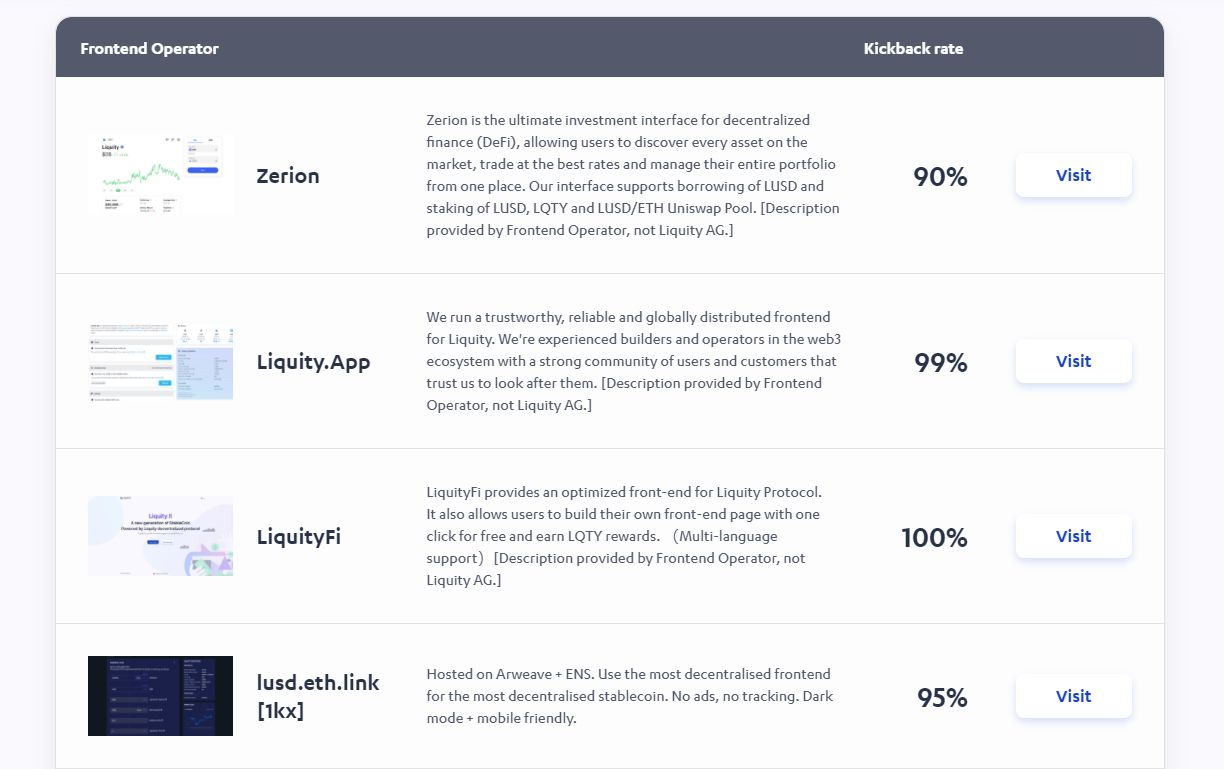Select the LiquityFi preview image
This screenshot has height=769, width=1224.
tap(160, 536)
